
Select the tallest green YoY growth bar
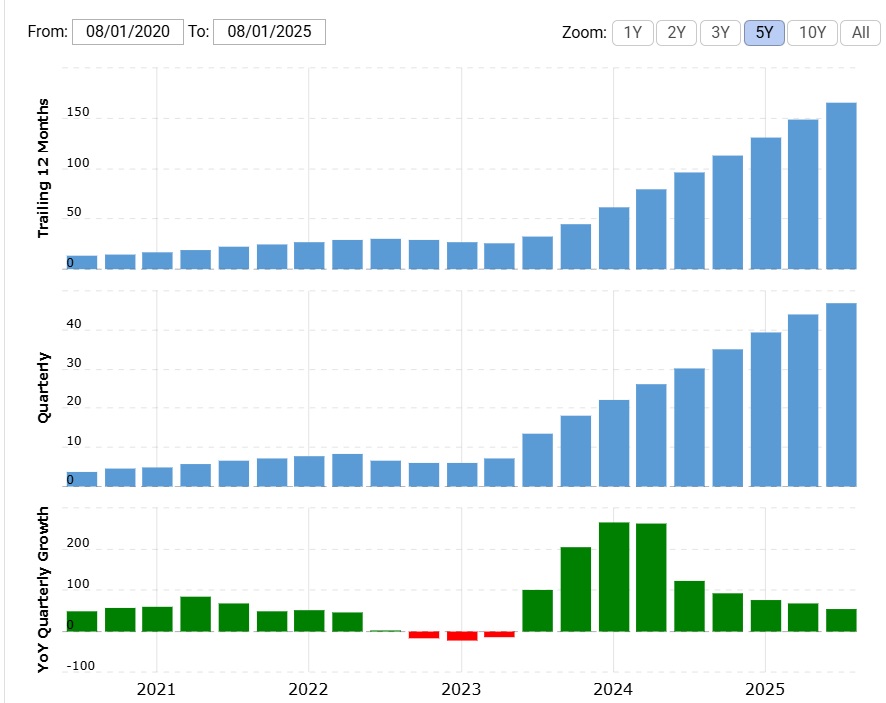(x=613, y=576)
